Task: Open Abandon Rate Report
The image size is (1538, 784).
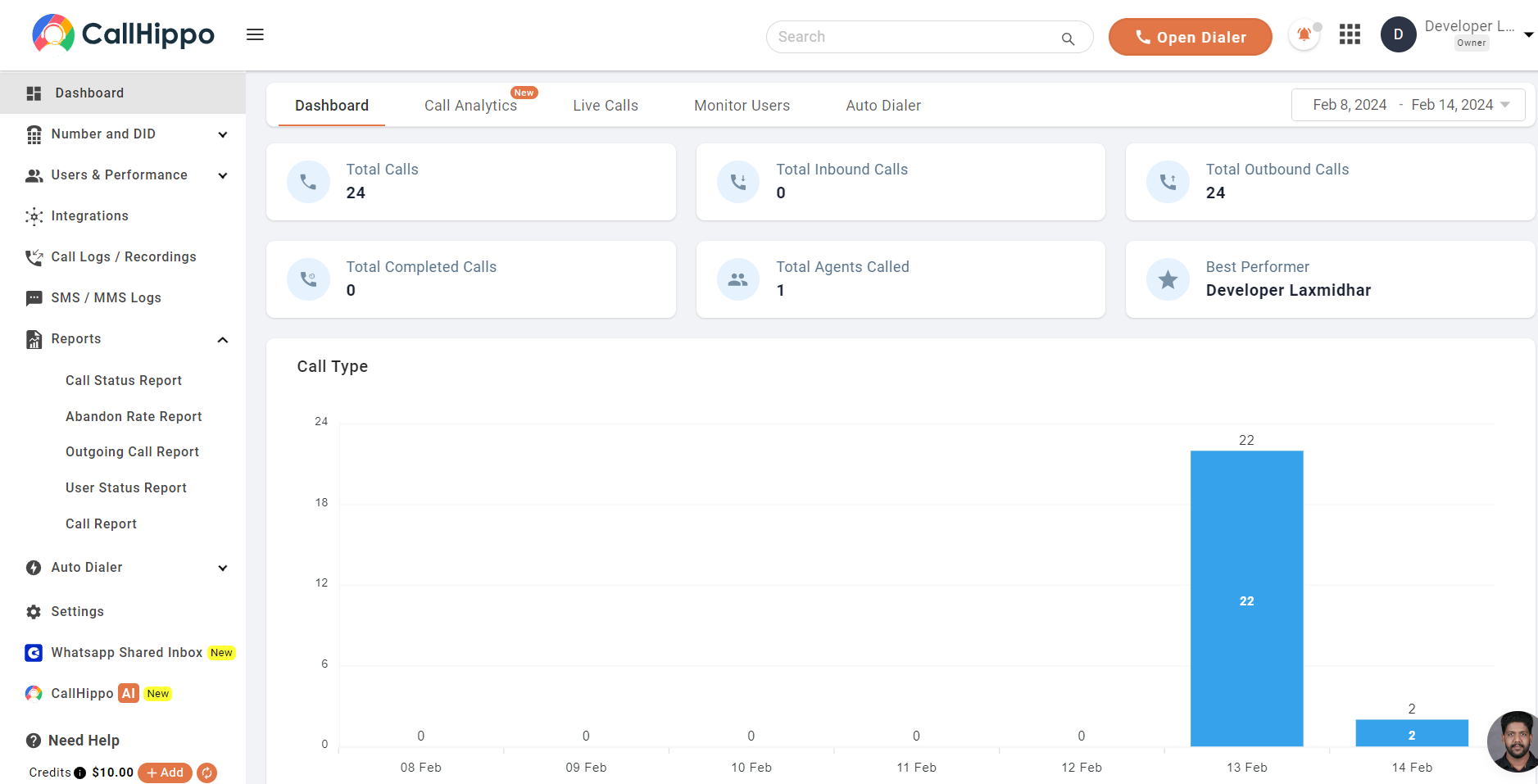Action: pos(134,417)
